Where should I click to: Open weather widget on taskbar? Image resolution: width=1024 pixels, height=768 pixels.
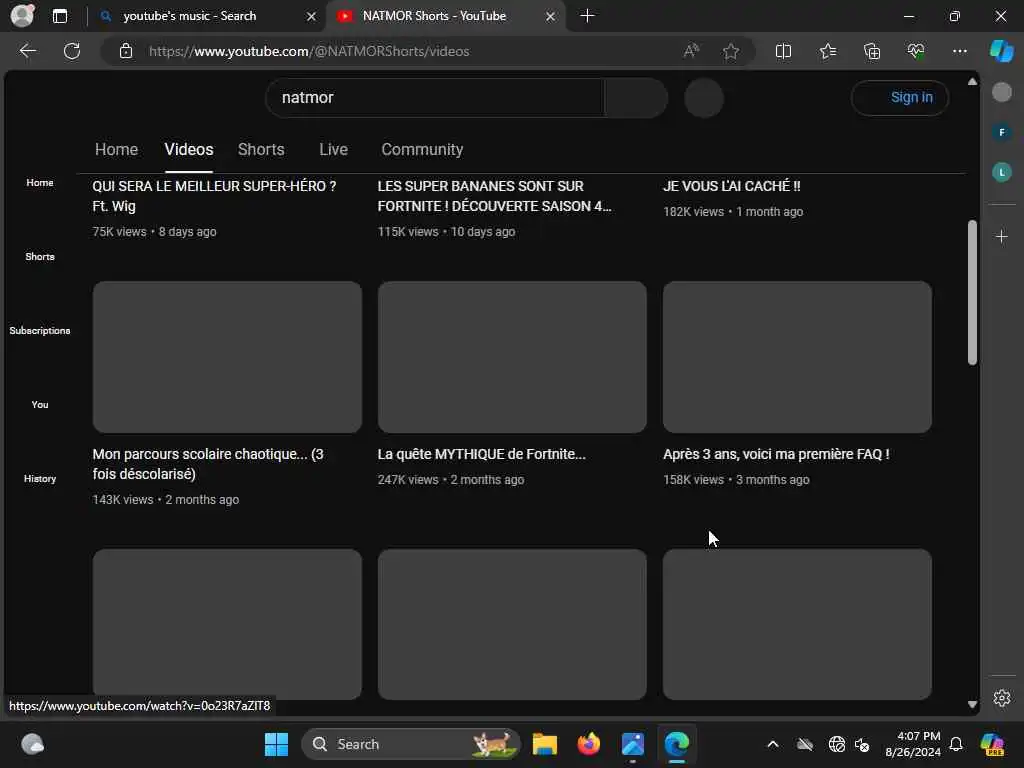coord(32,744)
